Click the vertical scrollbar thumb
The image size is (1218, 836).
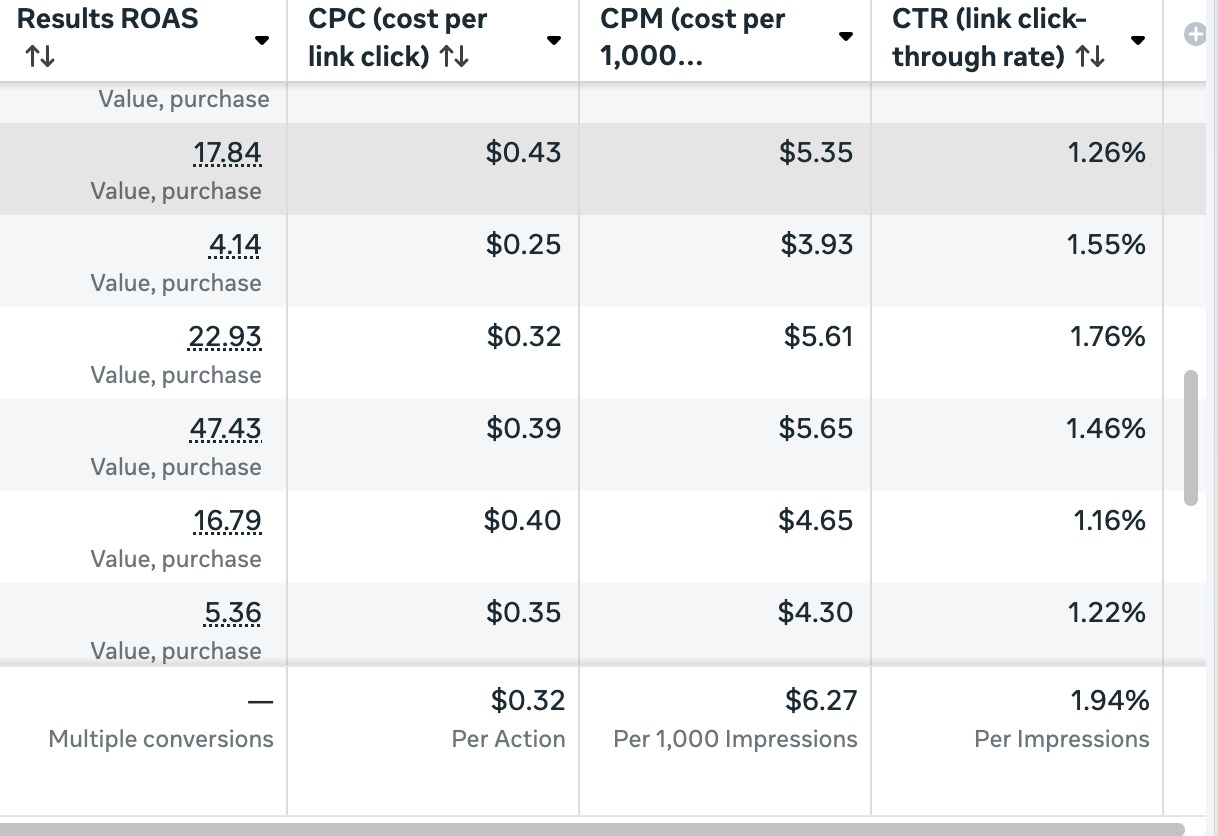coord(1190,438)
